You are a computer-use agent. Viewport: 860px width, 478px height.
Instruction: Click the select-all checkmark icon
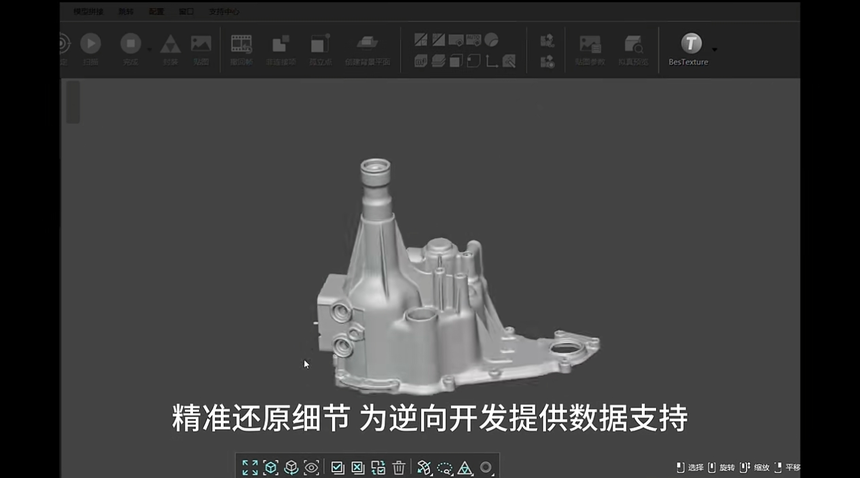tap(337, 468)
